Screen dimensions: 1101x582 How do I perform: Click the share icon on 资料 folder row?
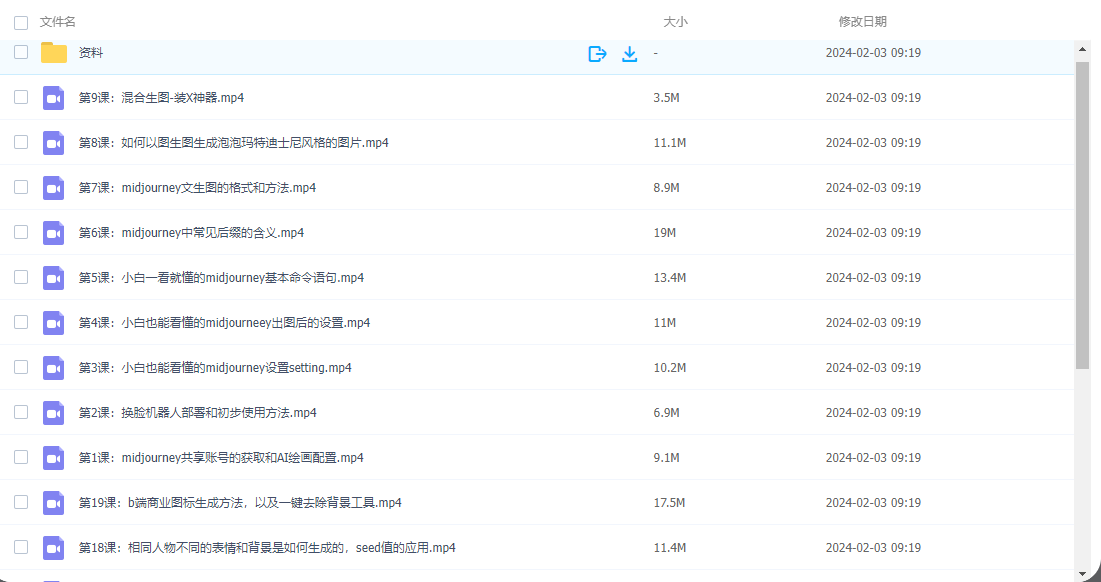pyautogui.click(x=597, y=53)
